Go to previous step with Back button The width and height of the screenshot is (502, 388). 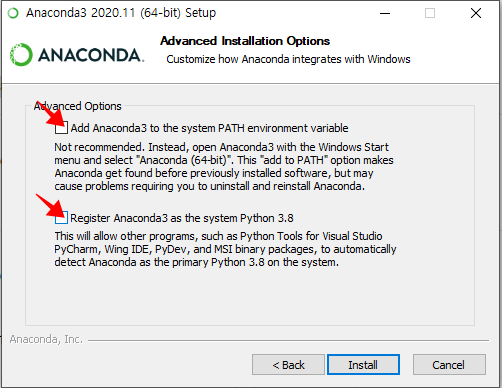click(288, 365)
